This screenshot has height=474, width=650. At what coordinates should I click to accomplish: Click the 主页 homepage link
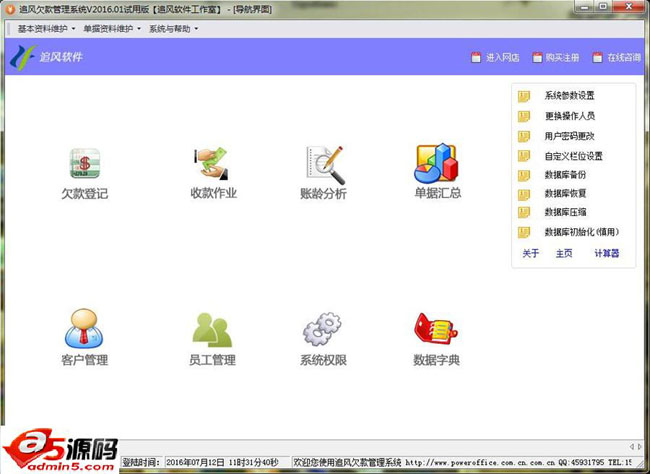564,253
